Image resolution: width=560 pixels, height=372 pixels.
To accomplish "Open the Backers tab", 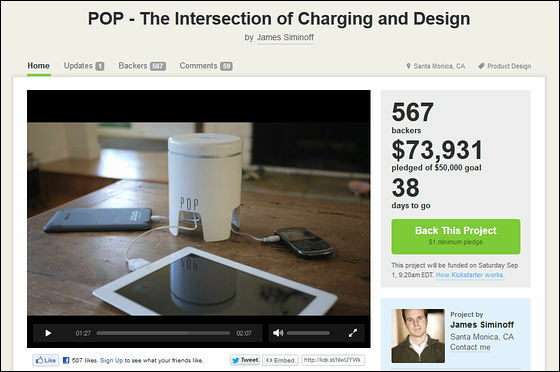I will pyautogui.click(x=142, y=66).
